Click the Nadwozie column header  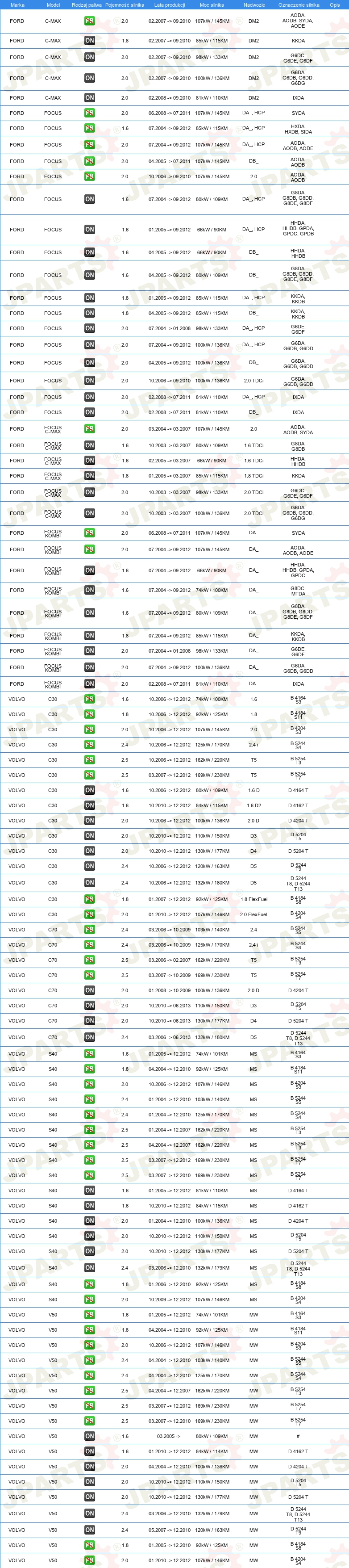[x=254, y=5]
